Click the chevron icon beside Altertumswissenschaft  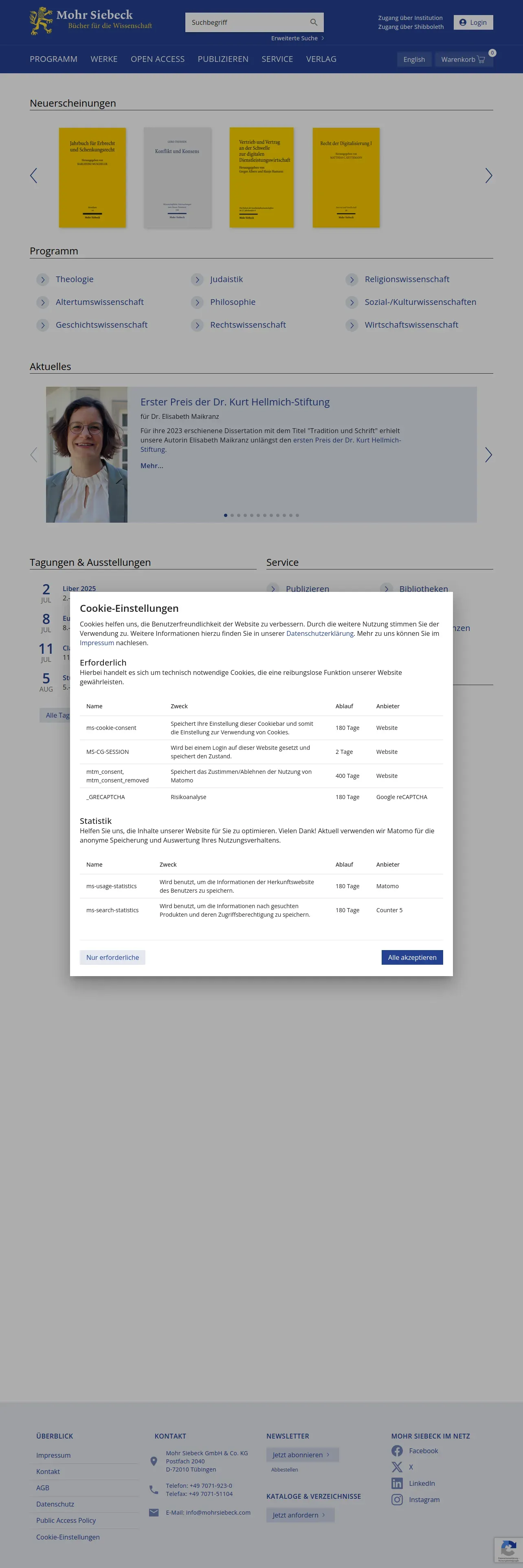click(43, 302)
